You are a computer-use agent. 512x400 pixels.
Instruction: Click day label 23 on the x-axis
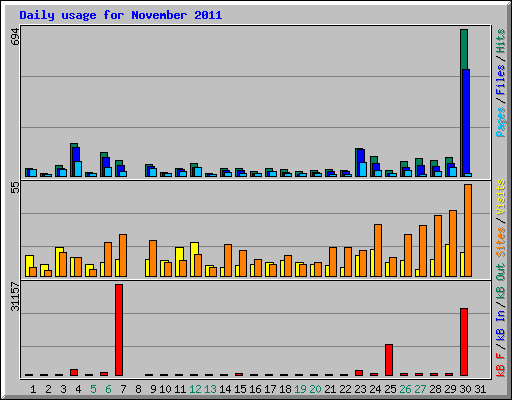360,389
